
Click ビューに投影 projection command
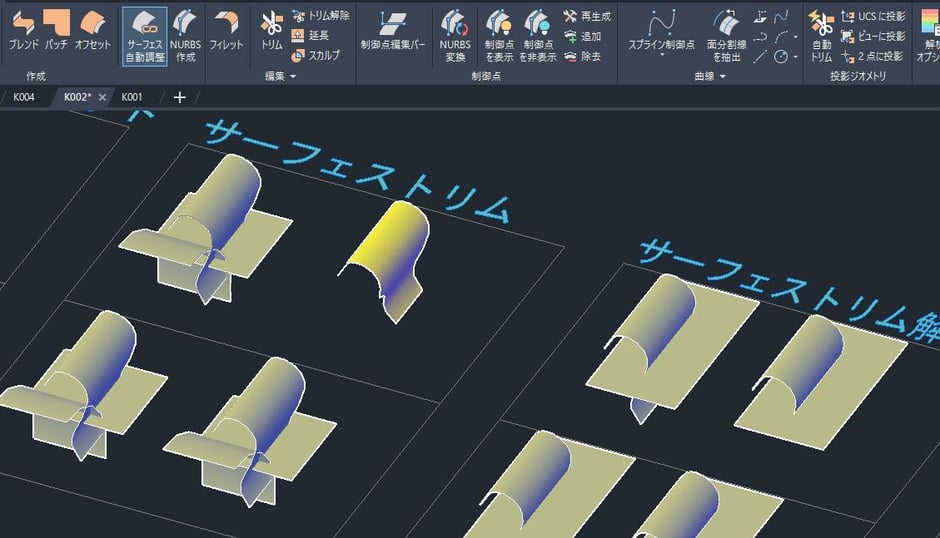(x=873, y=36)
